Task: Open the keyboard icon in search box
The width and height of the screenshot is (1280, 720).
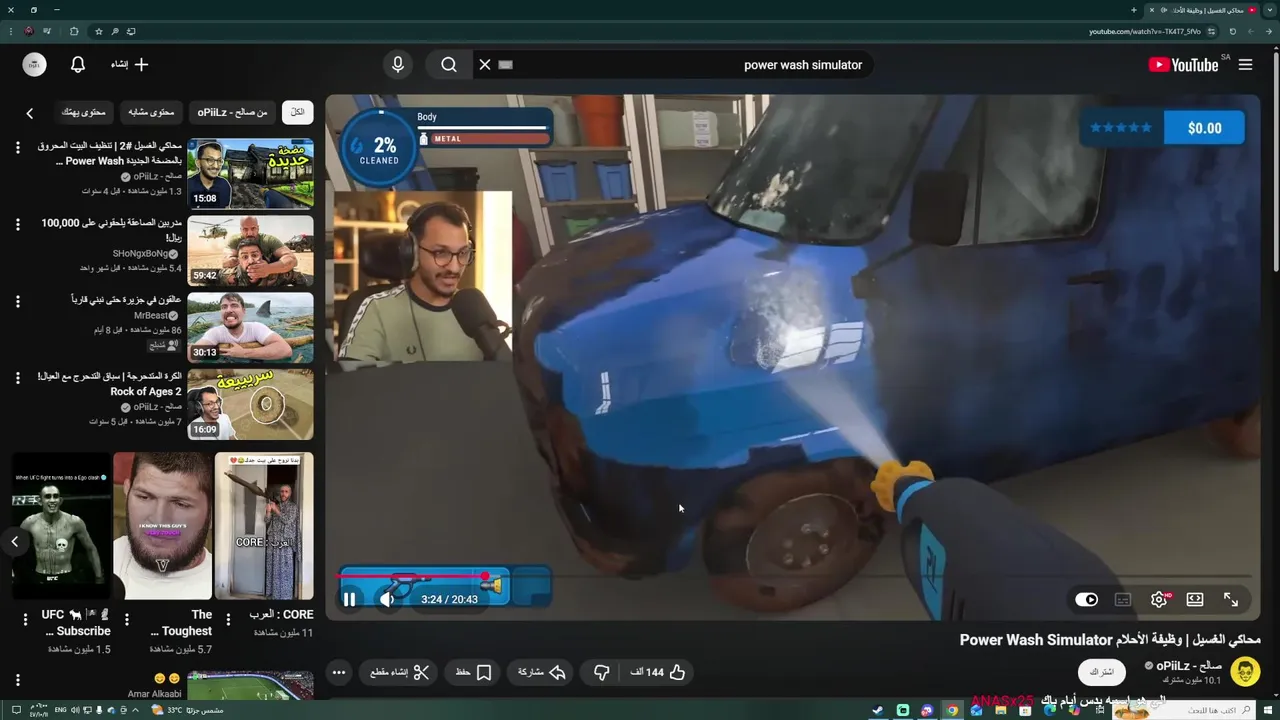Action: [505, 65]
